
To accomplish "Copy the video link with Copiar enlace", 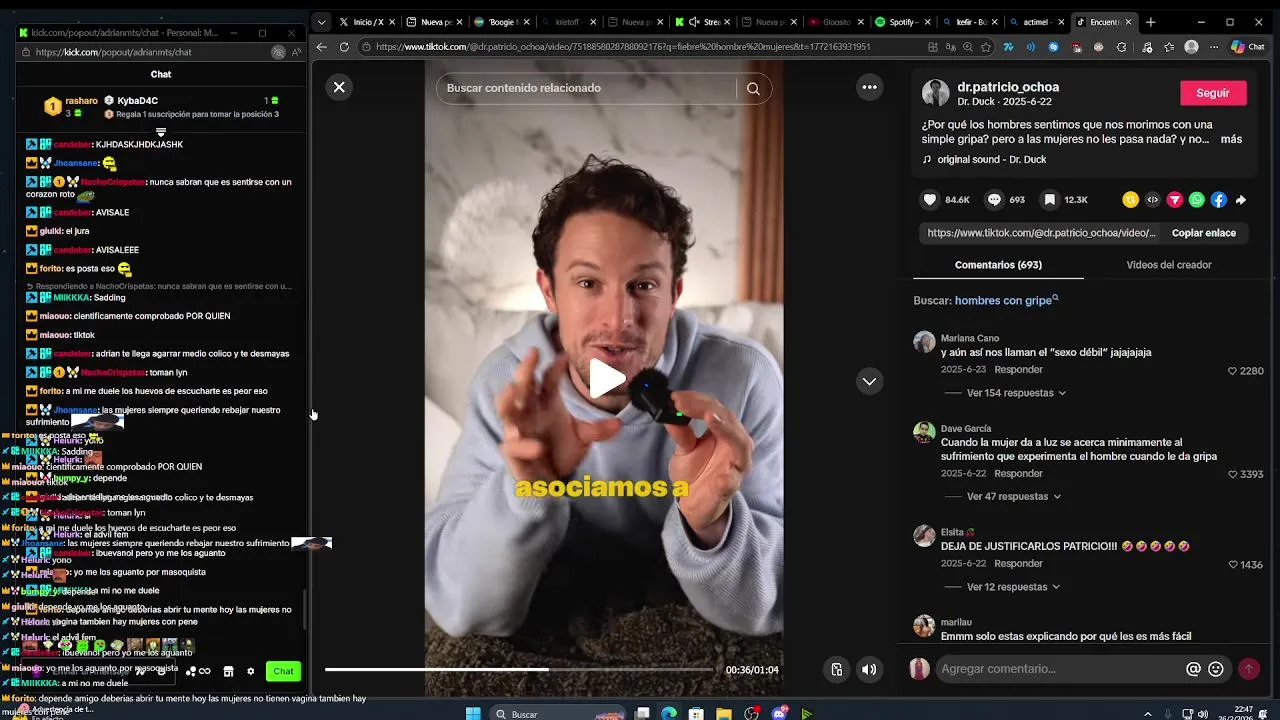I will [x=1203, y=233].
